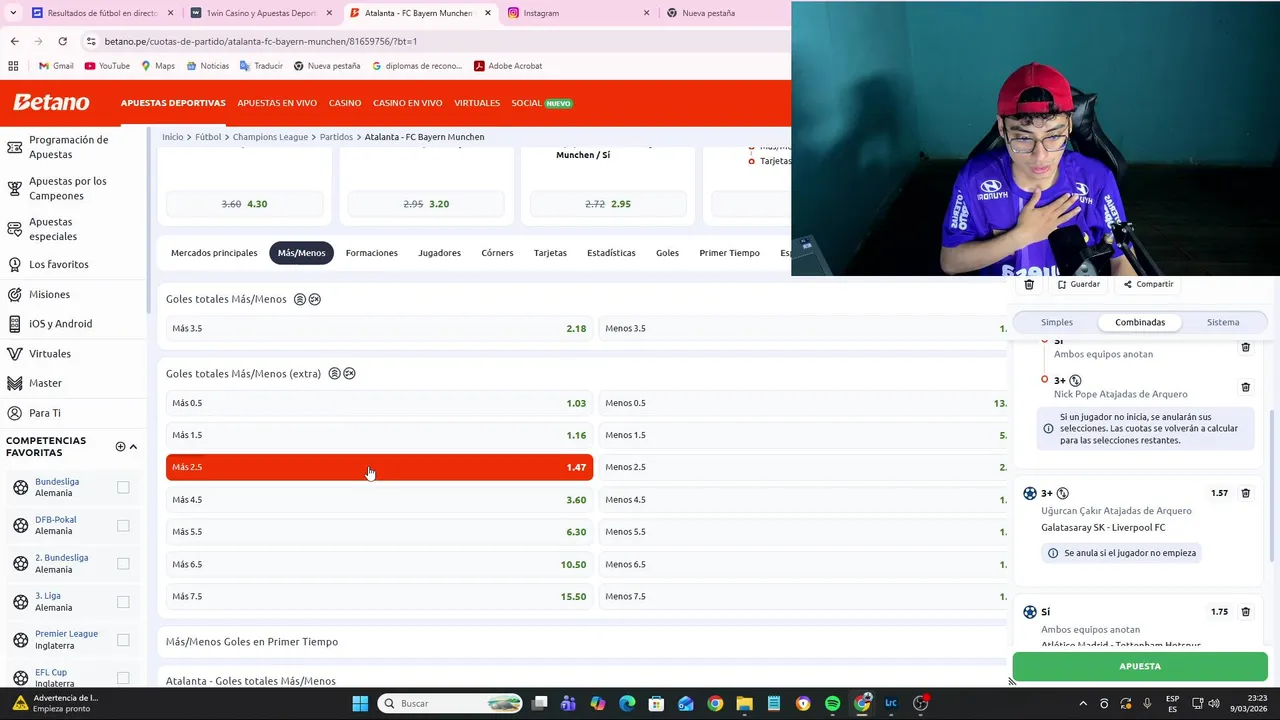Open Para Ti in the sidebar
Image resolution: width=1280 pixels, height=720 pixels.
pyautogui.click(x=45, y=413)
